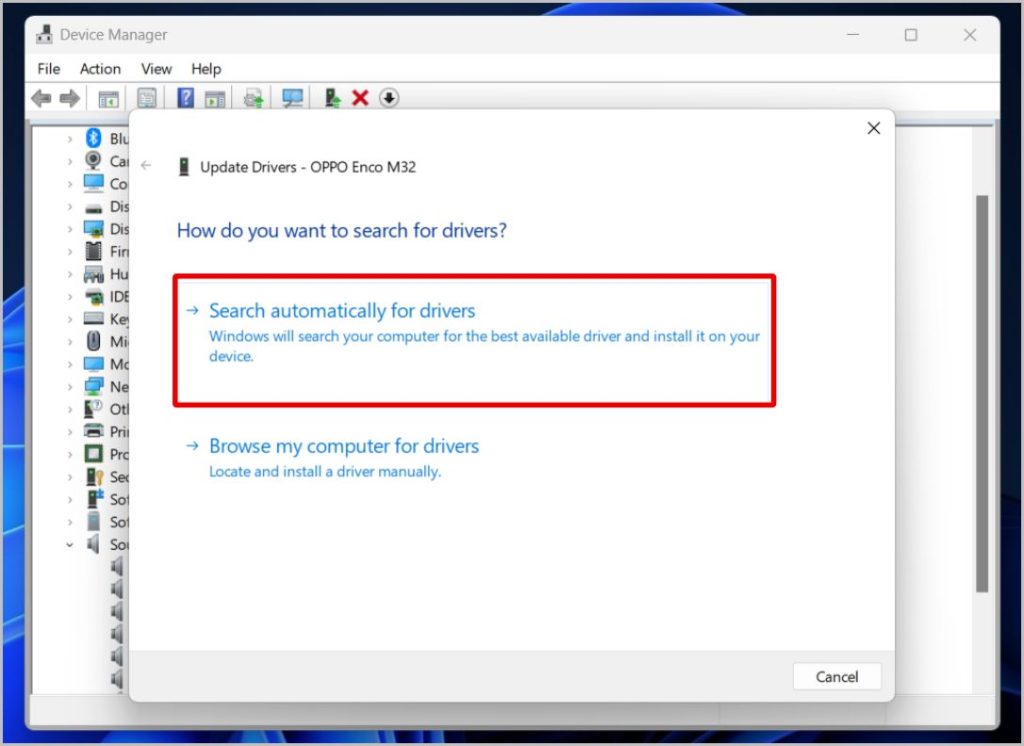Select the Security devices key icon beside 'Sec'
This screenshot has height=746, width=1024.
click(x=95, y=476)
